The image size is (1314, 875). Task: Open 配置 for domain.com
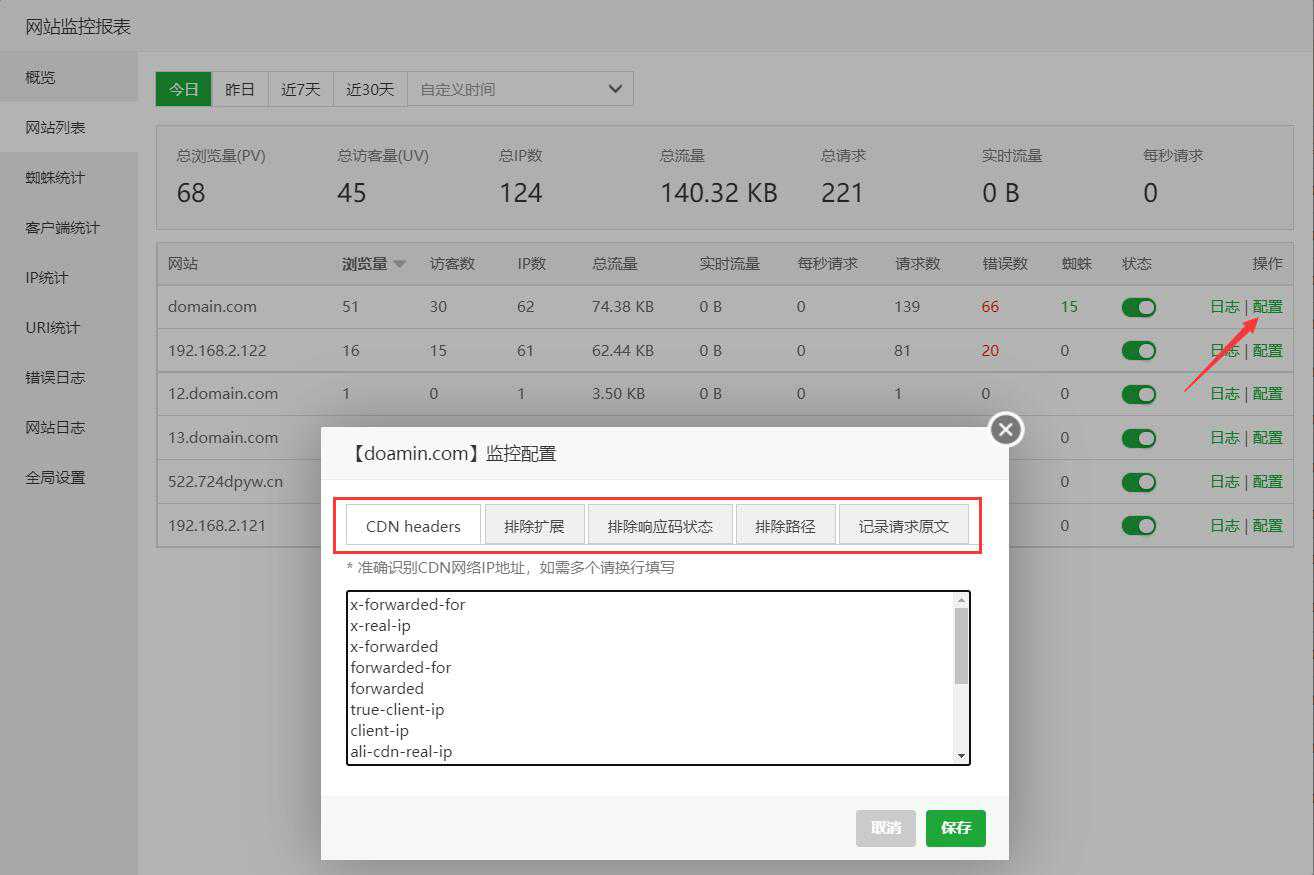[1268, 307]
